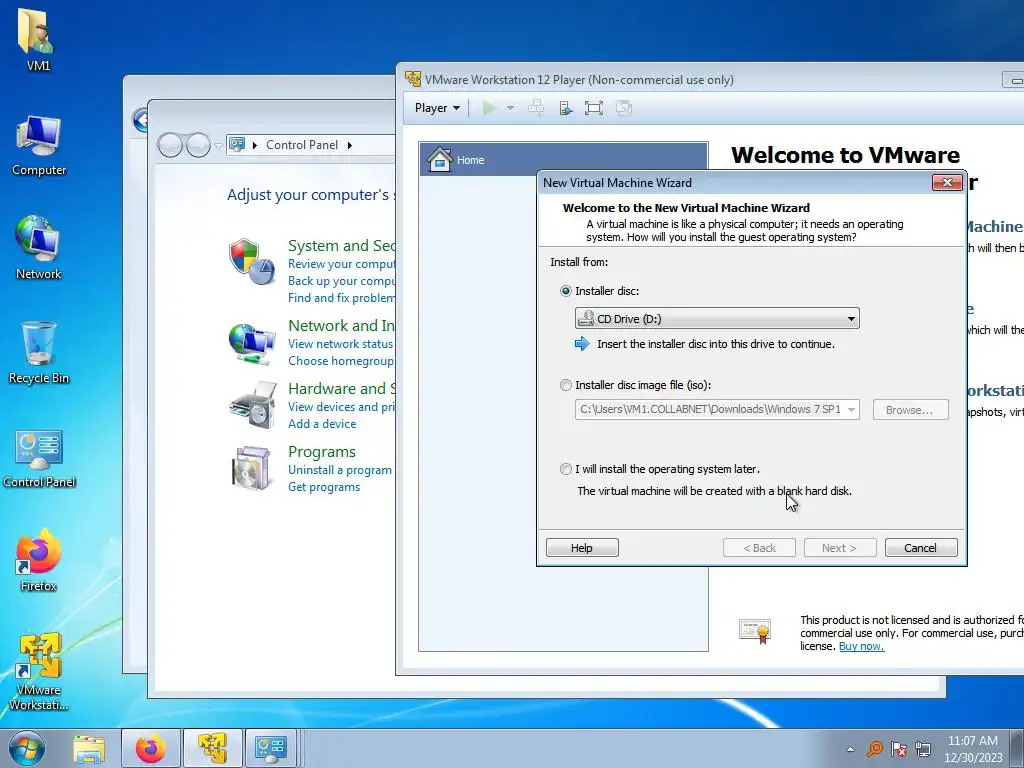Click the green Power On play icon
The height and width of the screenshot is (768, 1024).
point(488,108)
